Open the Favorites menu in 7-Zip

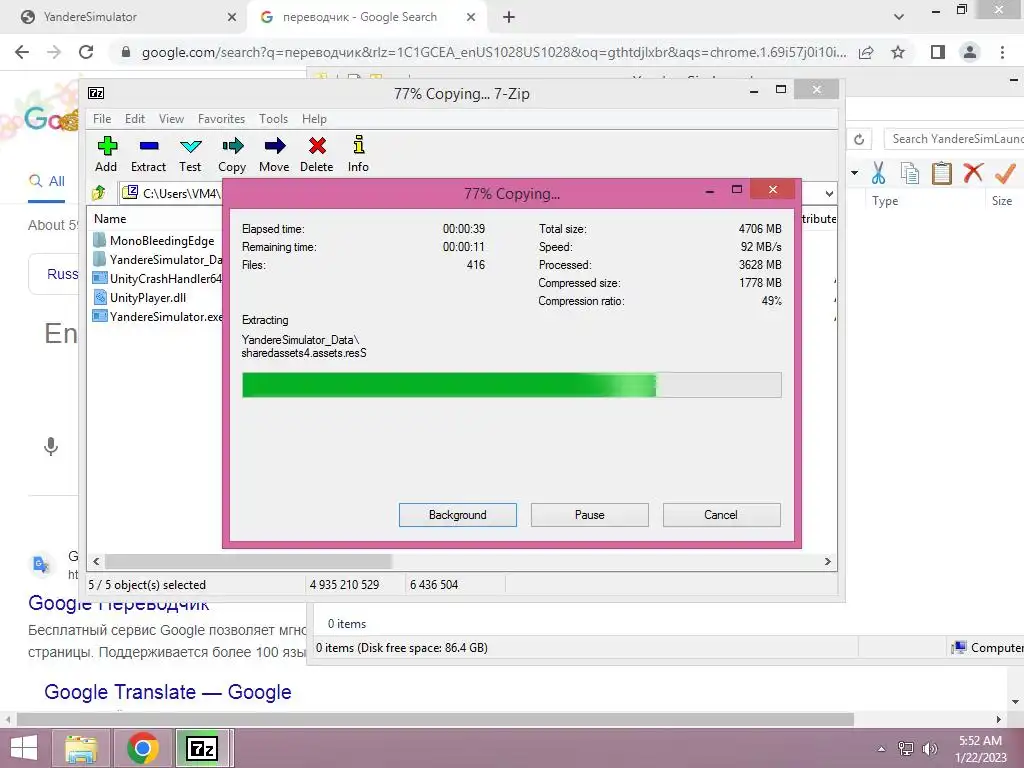pos(221,119)
